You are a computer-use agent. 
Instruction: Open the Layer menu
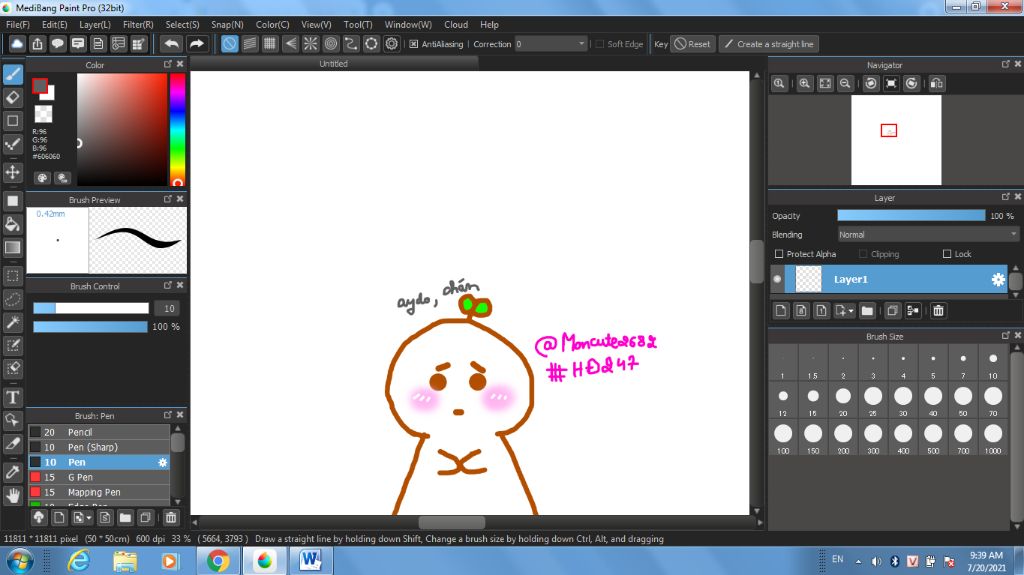(x=95, y=24)
